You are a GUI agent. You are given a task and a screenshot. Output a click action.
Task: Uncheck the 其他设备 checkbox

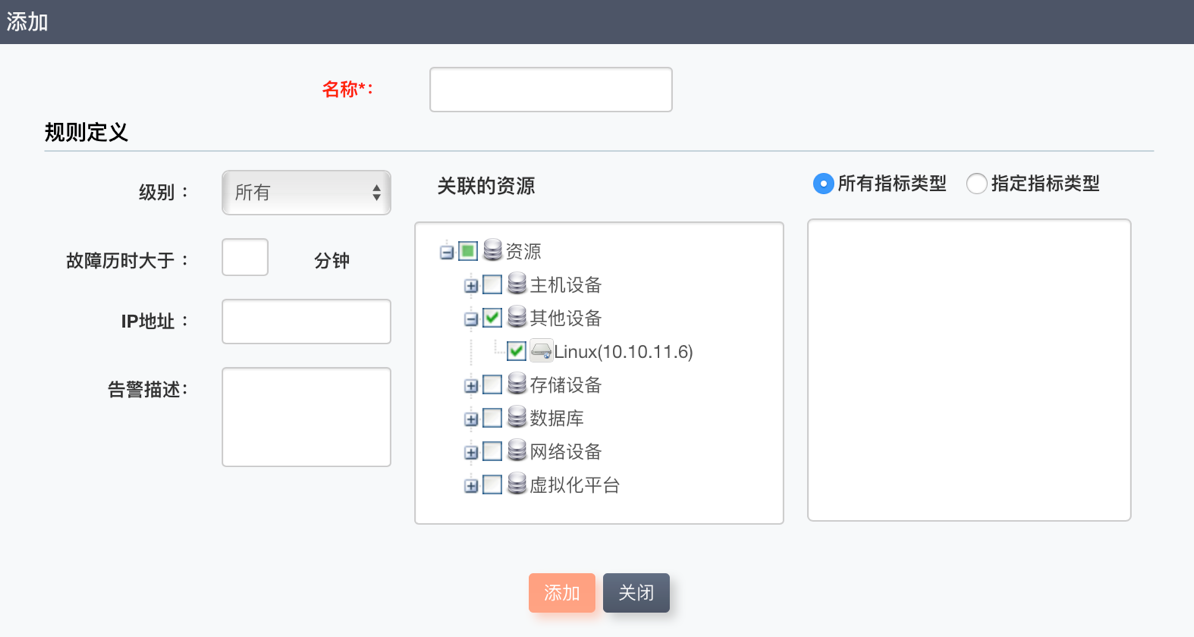(492, 318)
